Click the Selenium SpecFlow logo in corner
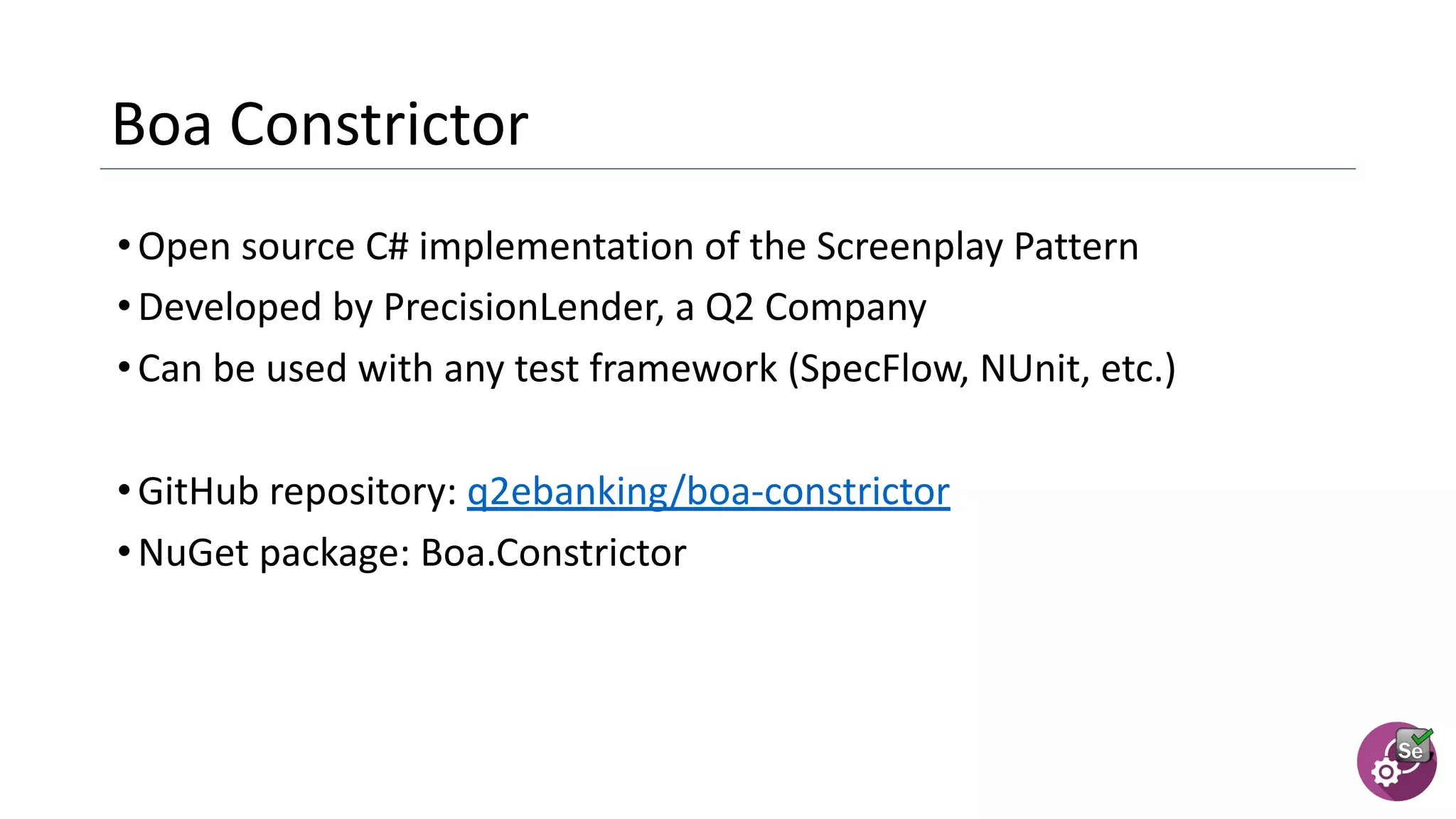The width and height of the screenshot is (1456, 819). click(1396, 761)
